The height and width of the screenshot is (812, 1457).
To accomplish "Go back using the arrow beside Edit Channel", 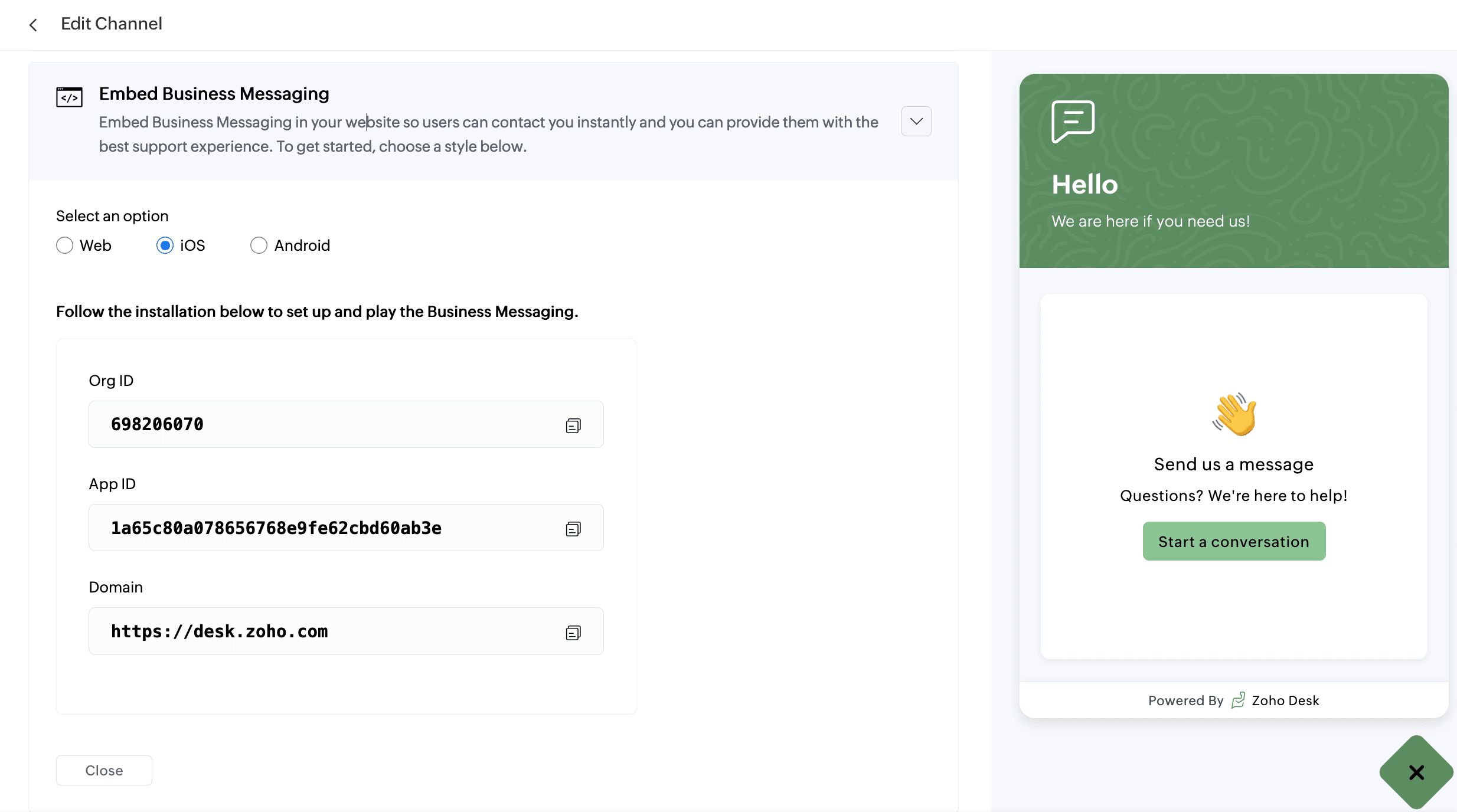I will pos(33,25).
